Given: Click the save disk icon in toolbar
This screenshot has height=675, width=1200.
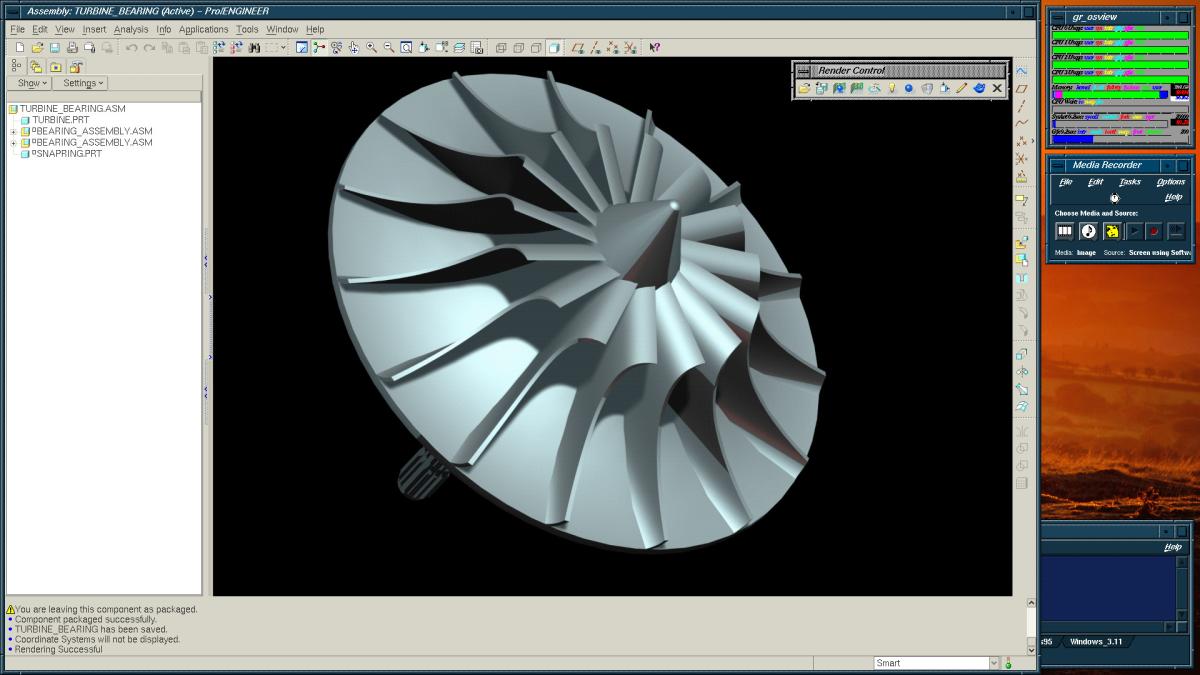Looking at the screenshot, I should [55, 47].
